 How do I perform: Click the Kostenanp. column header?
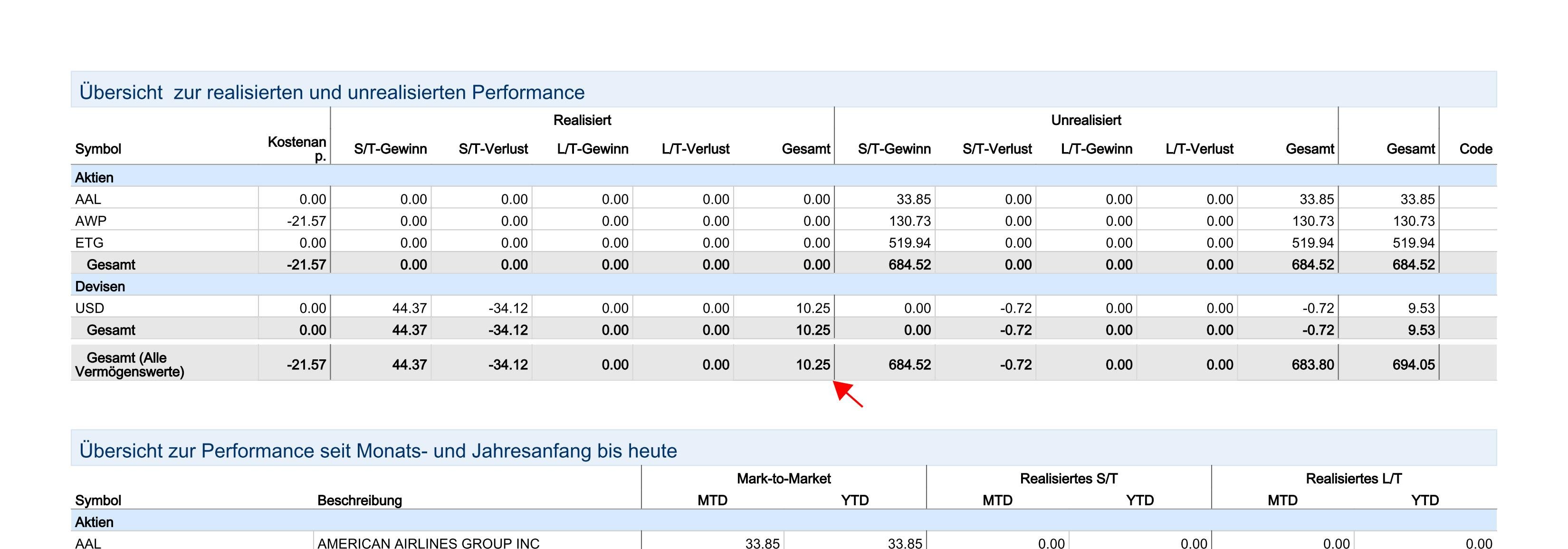[x=297, y=148]
